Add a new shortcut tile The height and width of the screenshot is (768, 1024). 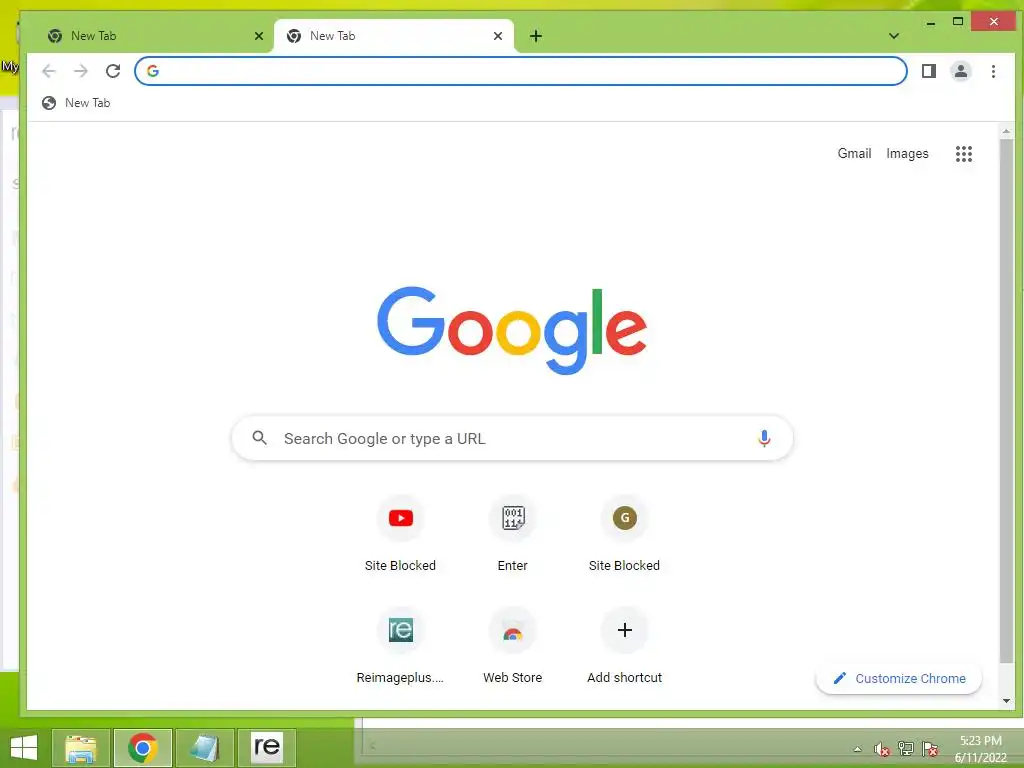point(624,646)
